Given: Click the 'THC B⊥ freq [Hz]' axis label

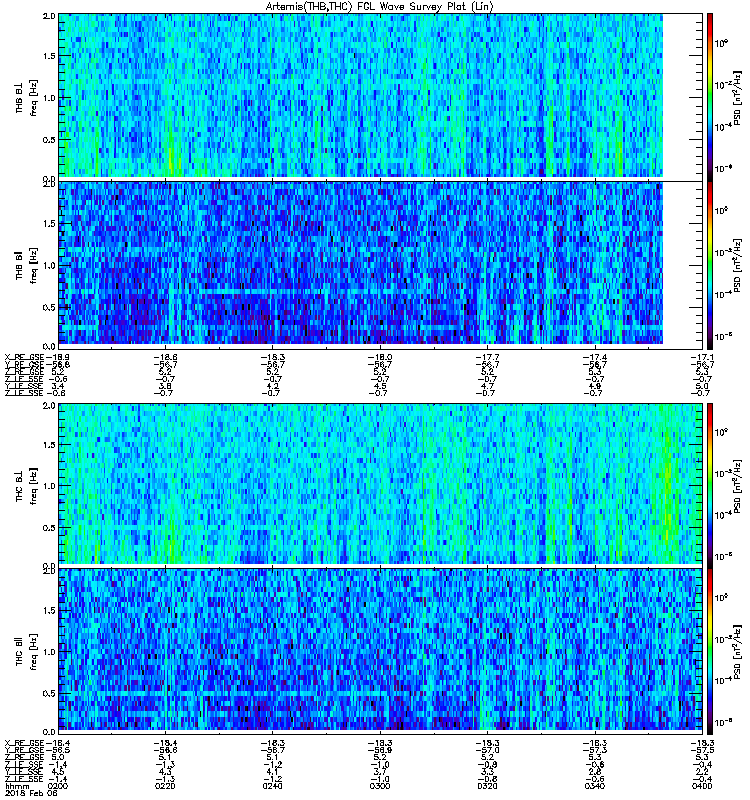Looking at the screenshot, I should pyautogui.click(x=26, y=486).
